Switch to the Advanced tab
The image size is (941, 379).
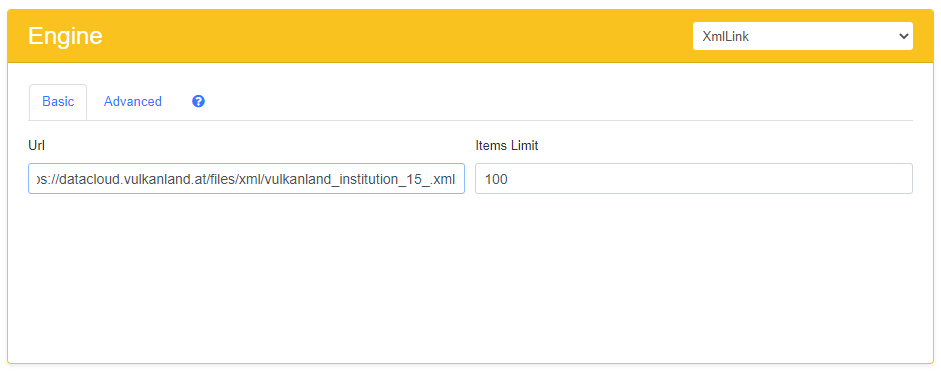[133, 101]
